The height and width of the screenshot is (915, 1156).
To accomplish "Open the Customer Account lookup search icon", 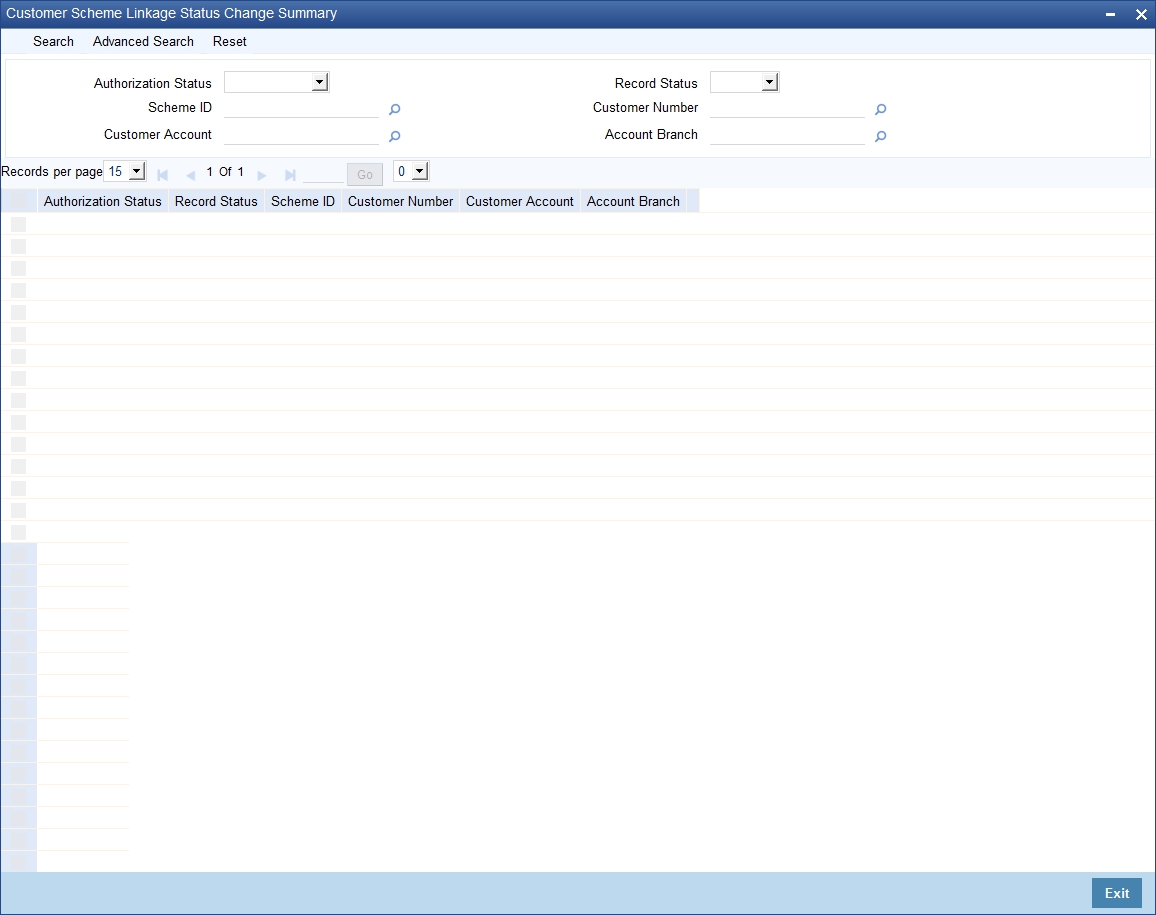I will 394,136.
